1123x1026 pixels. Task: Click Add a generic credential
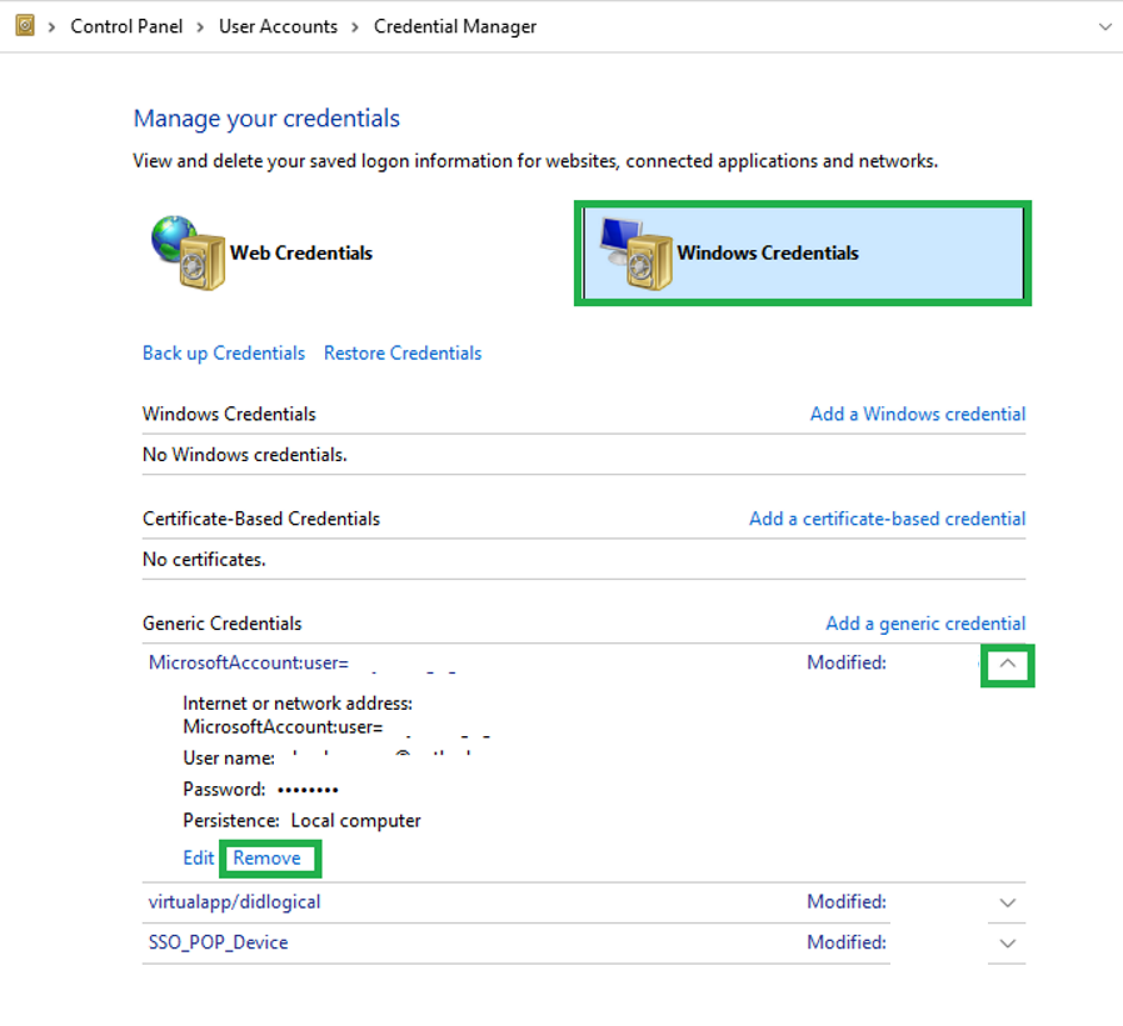coord(926,623)
